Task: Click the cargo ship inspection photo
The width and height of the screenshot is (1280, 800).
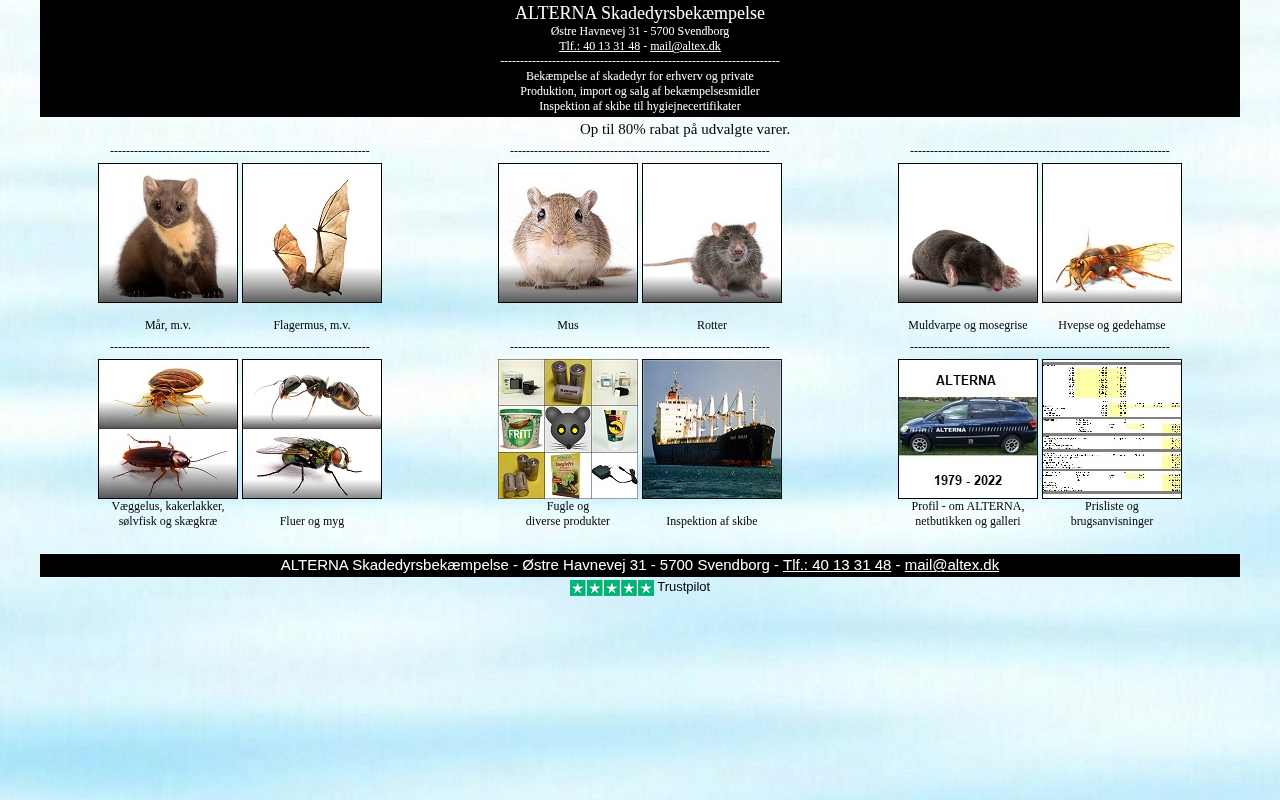Action: point(712,429)
